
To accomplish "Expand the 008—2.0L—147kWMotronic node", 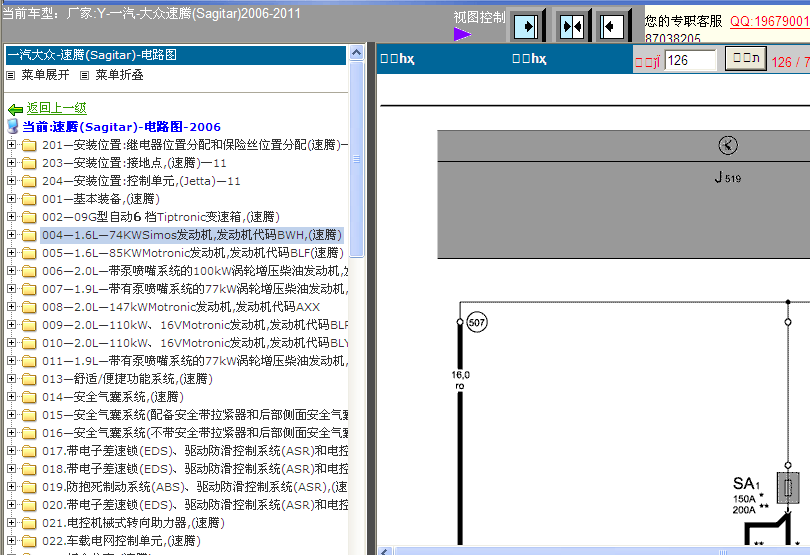I will 11,306.
